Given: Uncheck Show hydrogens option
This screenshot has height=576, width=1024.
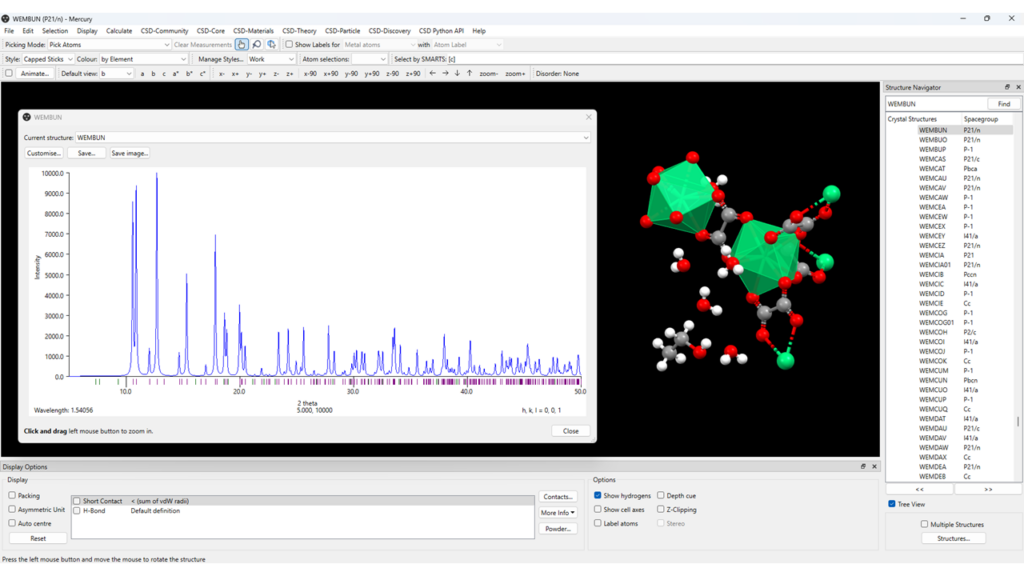Looking at the screenshot, I should pos(598,495).
